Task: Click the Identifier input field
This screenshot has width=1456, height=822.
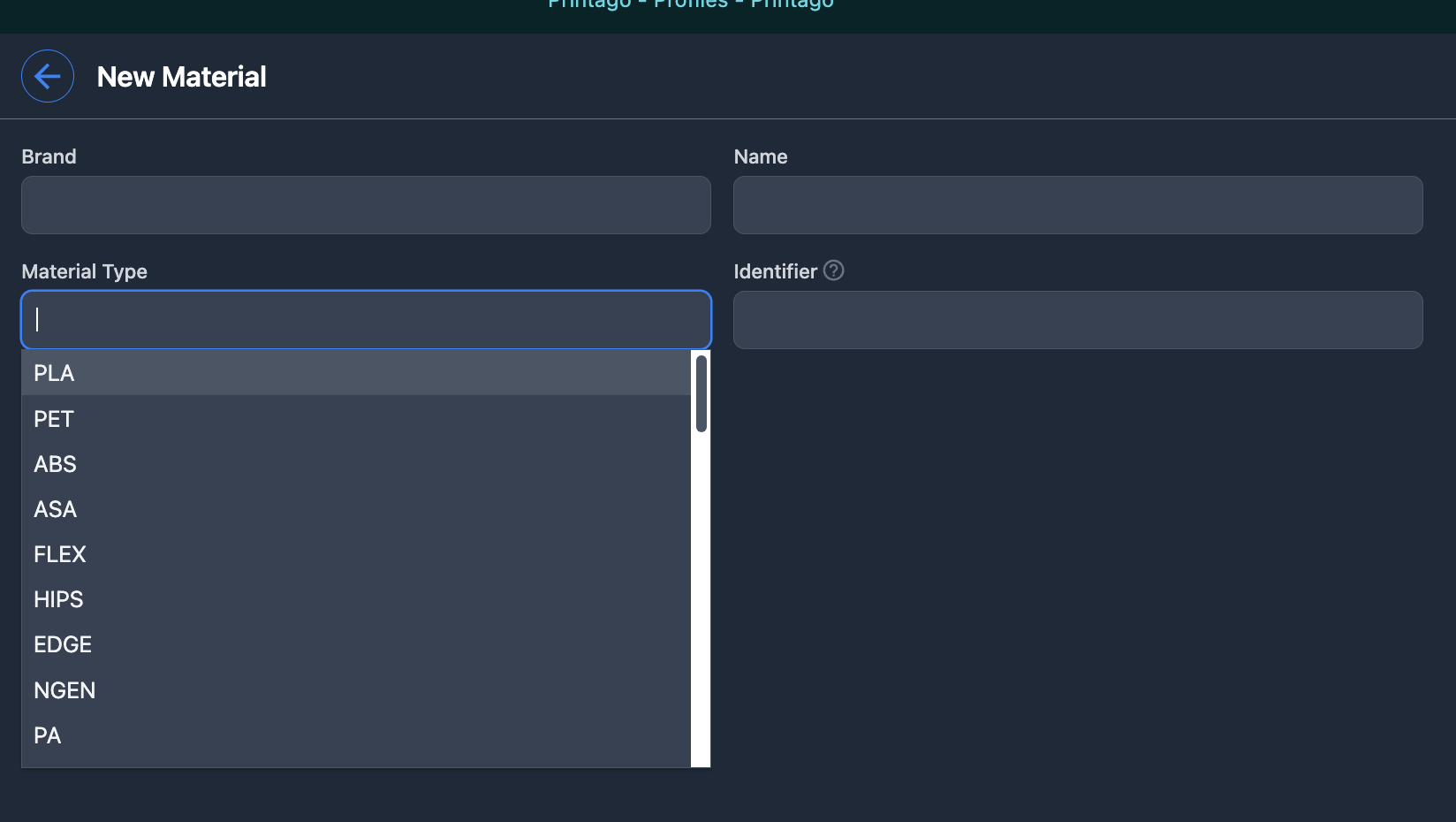Action: [x=1078, y=320]
